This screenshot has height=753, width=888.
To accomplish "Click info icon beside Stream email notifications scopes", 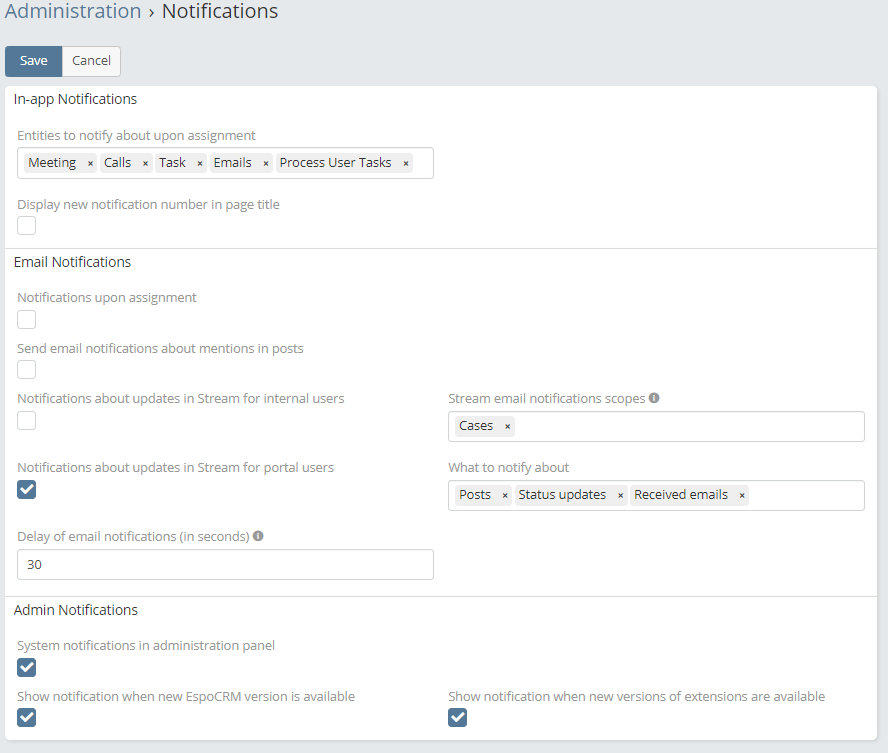I will 654,398.
